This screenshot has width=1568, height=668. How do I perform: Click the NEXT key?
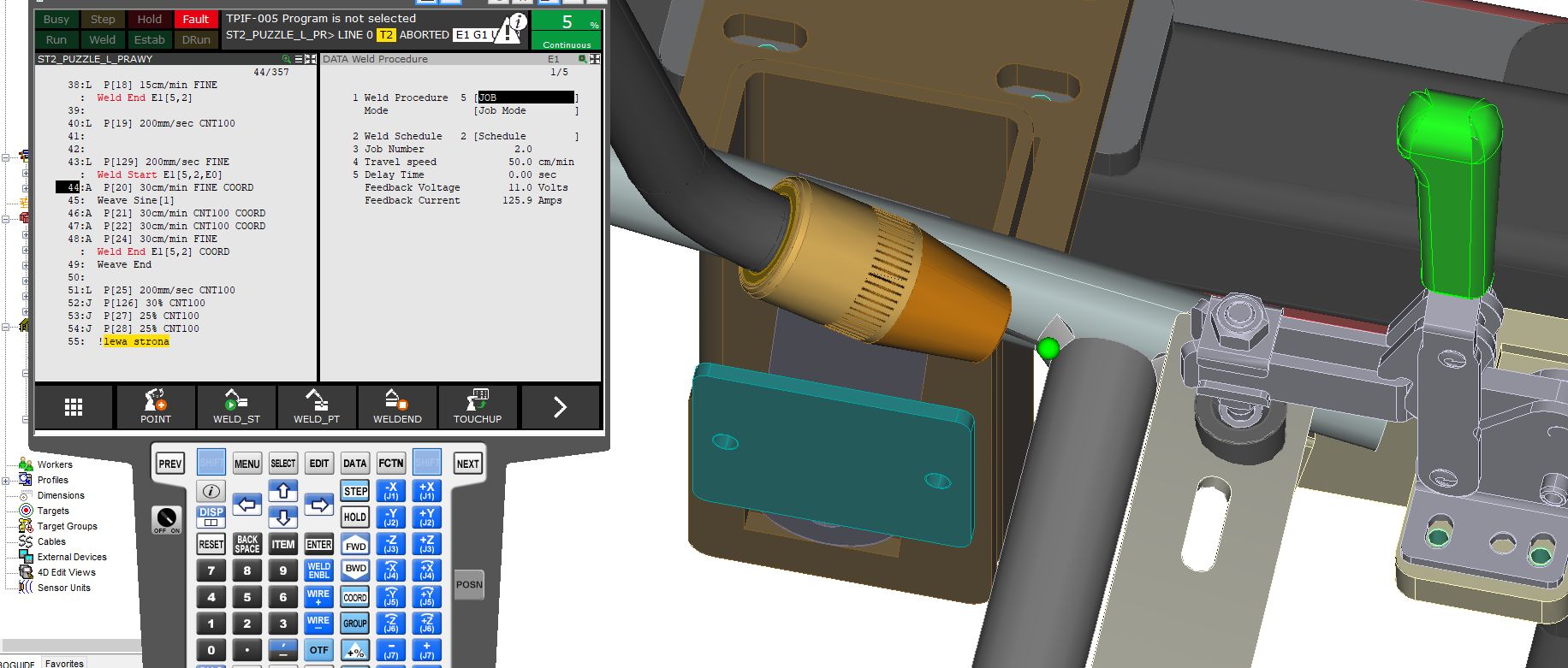(x=468, y=464)
